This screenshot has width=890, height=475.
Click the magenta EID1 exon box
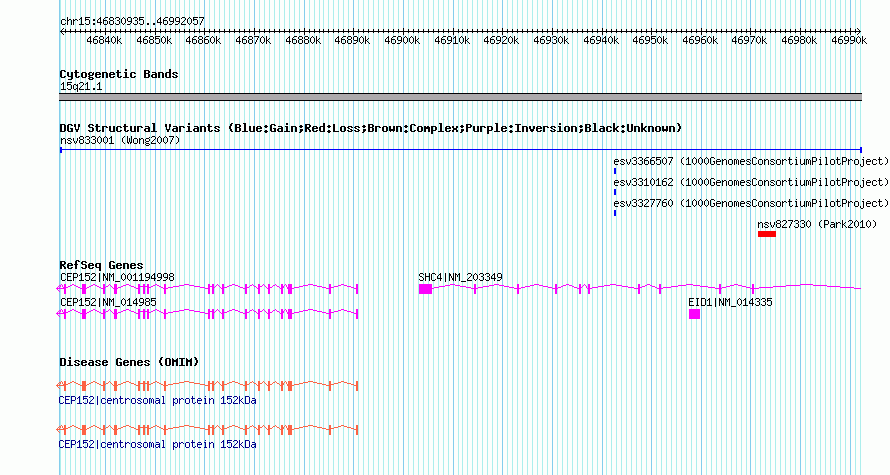[x=694, y=314]
